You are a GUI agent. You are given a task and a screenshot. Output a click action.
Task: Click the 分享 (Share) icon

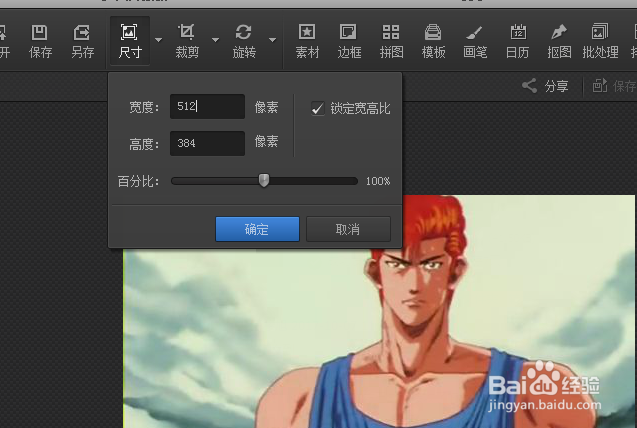pos(529,86)
